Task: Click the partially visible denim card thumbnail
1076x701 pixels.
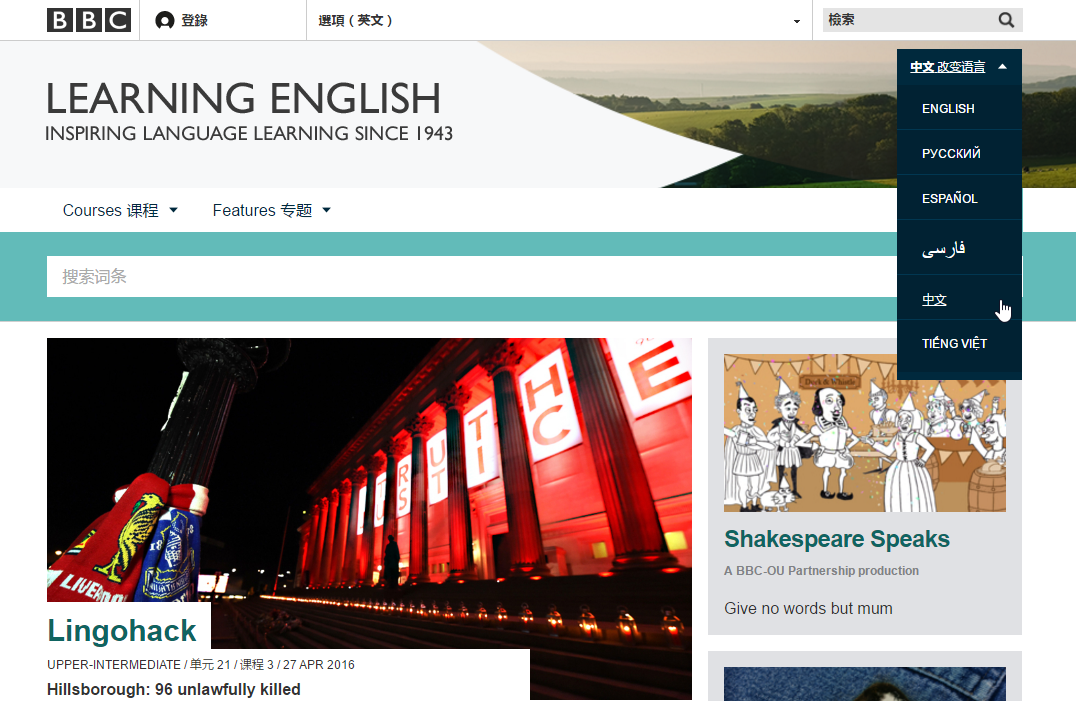Action: click(865, 684)
